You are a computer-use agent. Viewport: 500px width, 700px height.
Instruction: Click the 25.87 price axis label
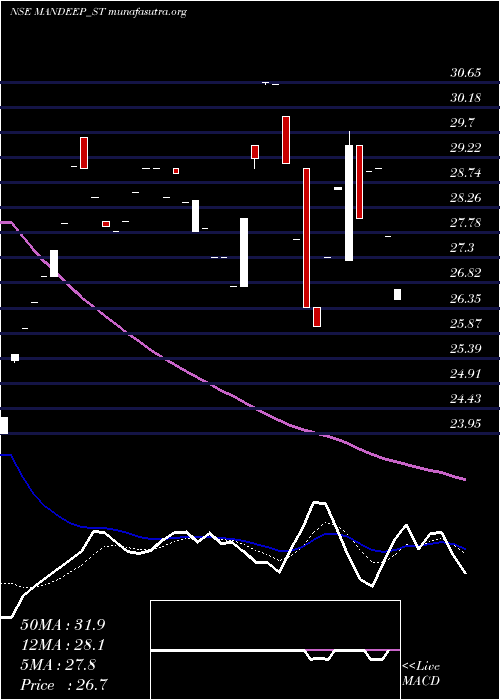(466, 323)
